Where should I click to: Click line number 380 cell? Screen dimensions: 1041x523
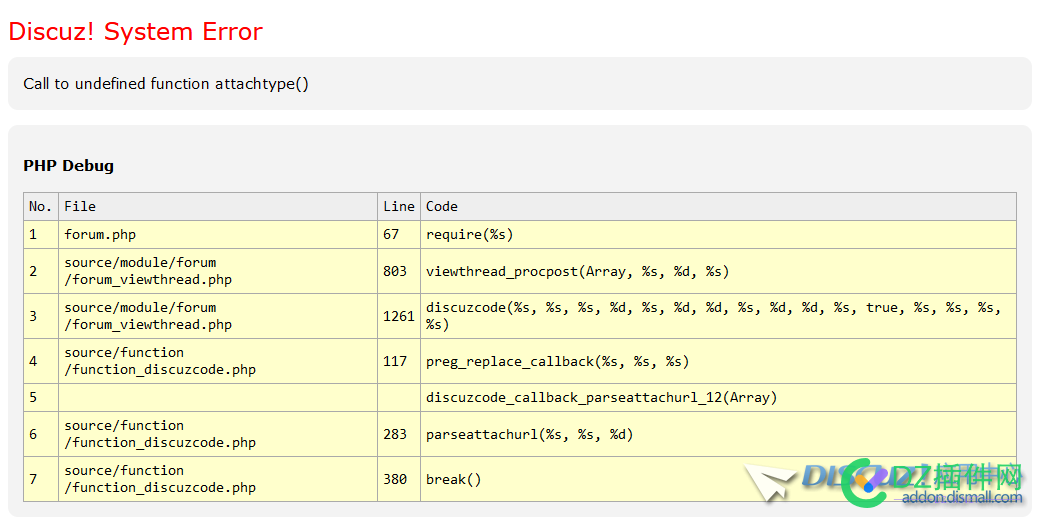[x=395, y=480]
